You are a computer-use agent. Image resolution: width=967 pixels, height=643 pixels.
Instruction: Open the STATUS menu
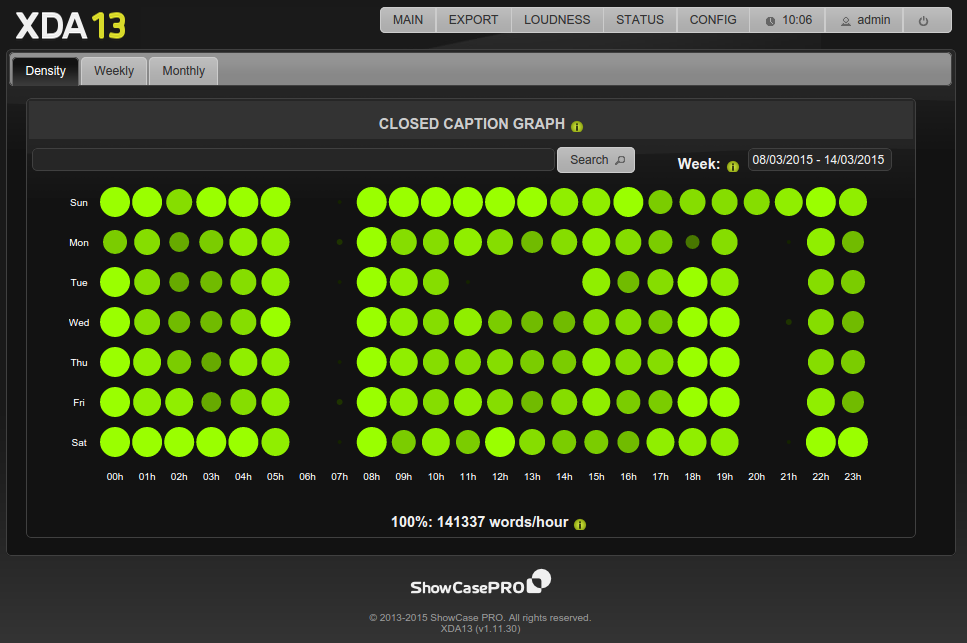[640, 20]
